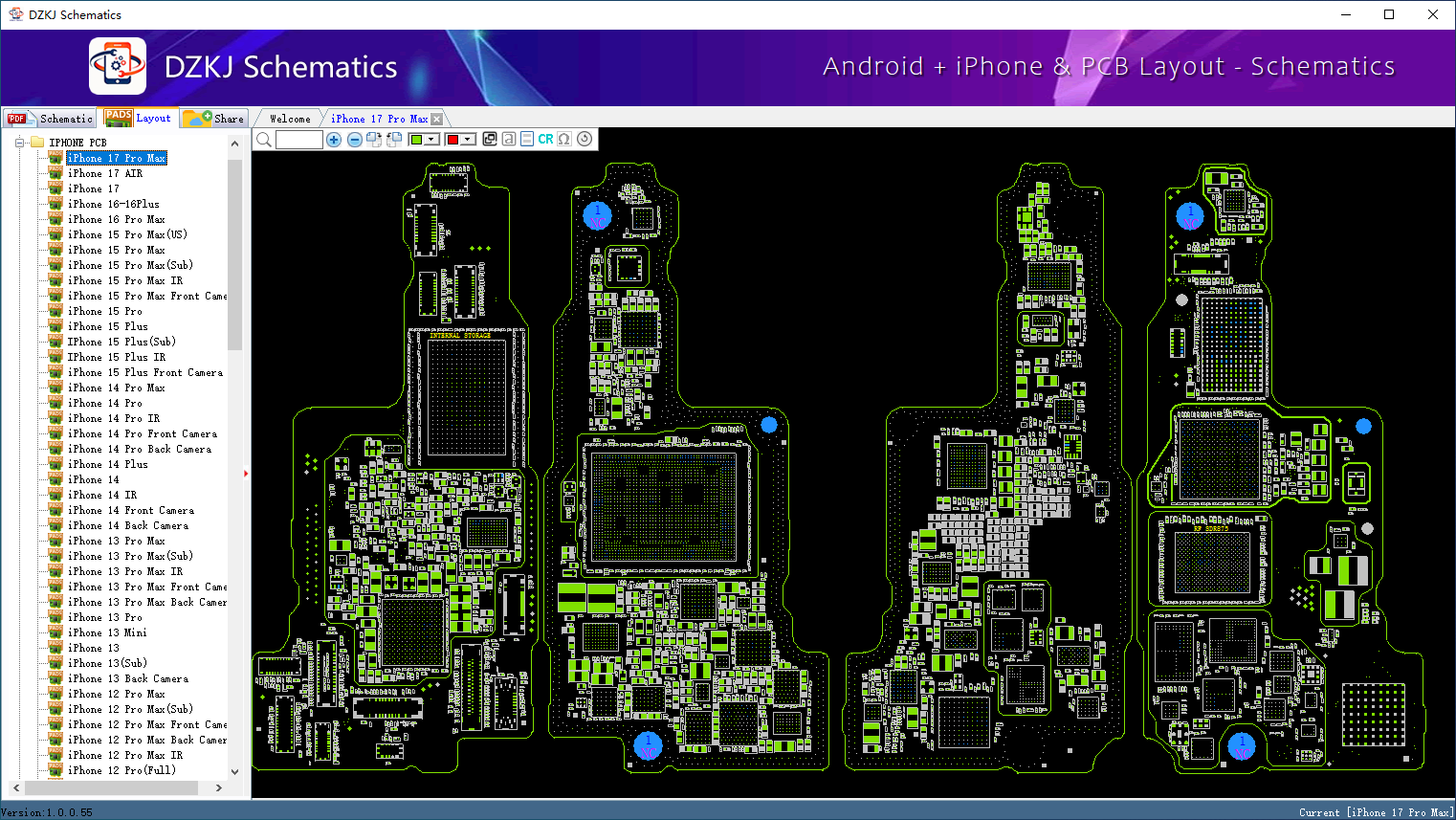The image size is (1456, 820).
Task: Open iPhone 16-16Plus layout
Action: pyautogui.click(x=114, y=204)
